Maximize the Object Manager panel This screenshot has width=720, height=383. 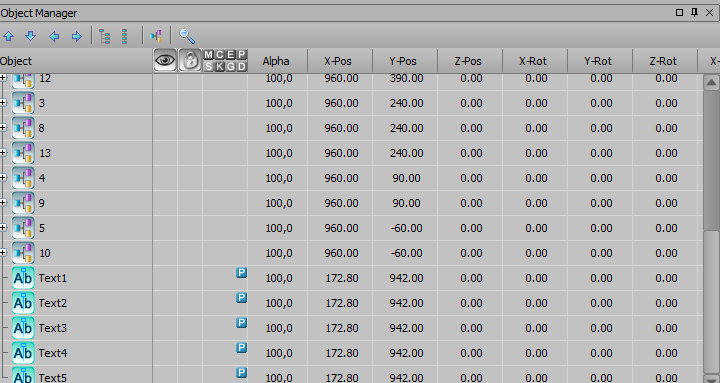pyautogui.click(x=680, y=13)
